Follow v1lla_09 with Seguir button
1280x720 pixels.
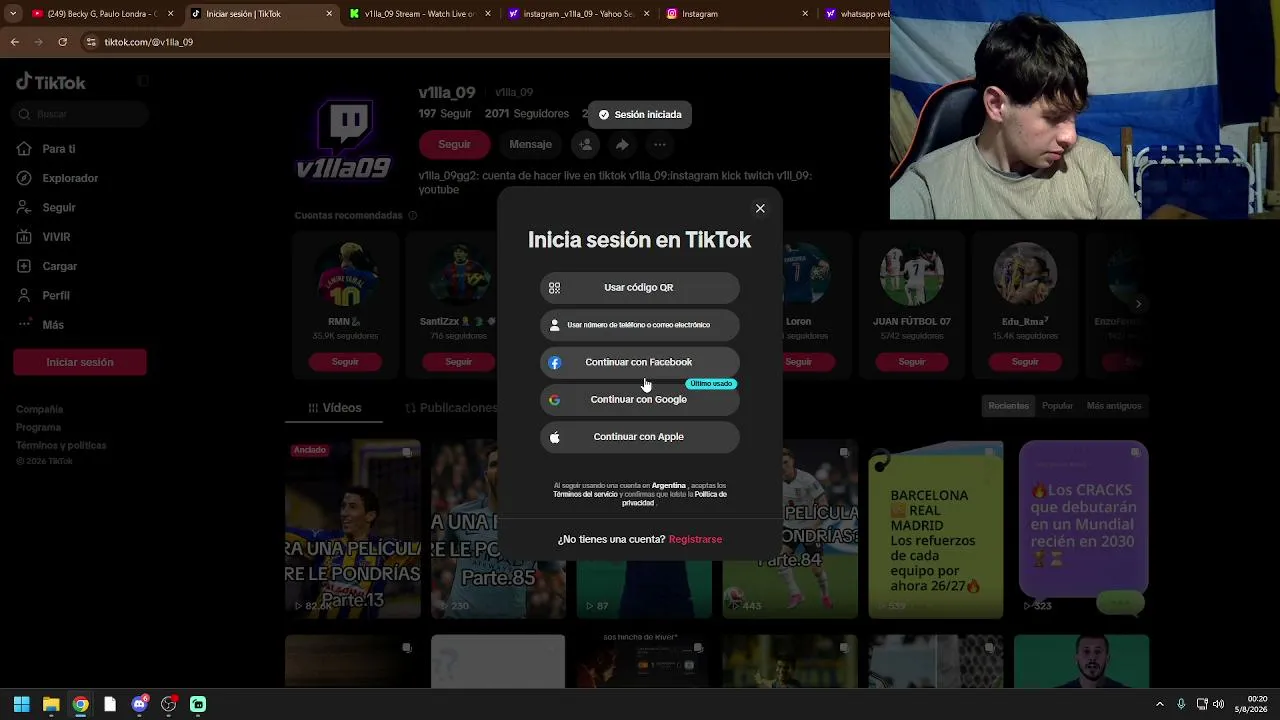(x=454, y=145)
